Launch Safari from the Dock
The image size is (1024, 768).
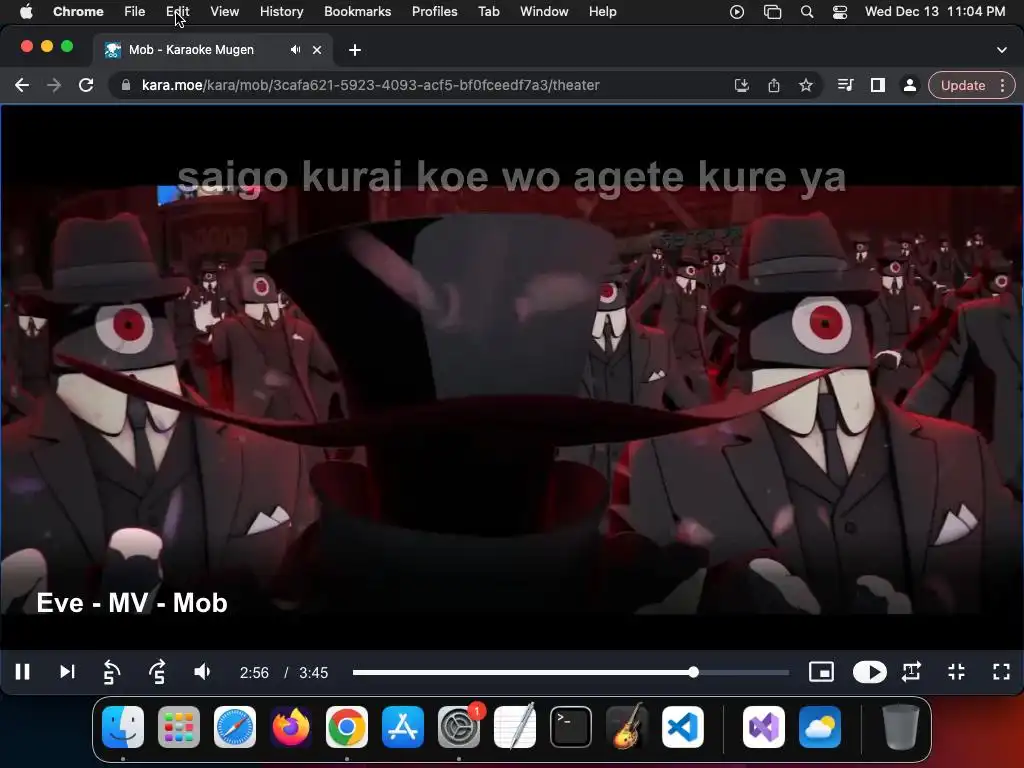(x=235, y=727)
